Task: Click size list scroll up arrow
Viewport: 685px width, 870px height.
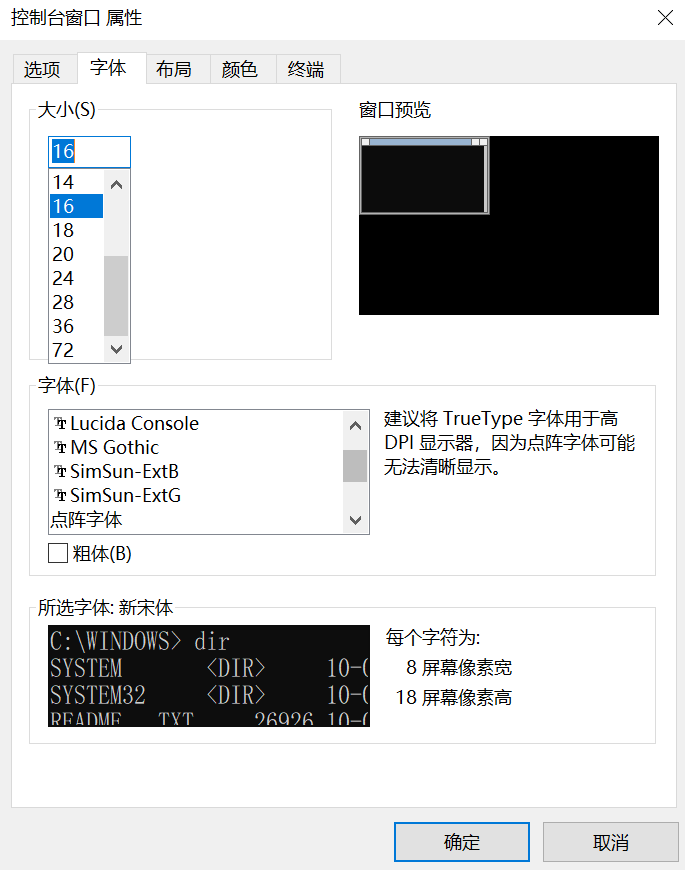Action: coord(116,185)
